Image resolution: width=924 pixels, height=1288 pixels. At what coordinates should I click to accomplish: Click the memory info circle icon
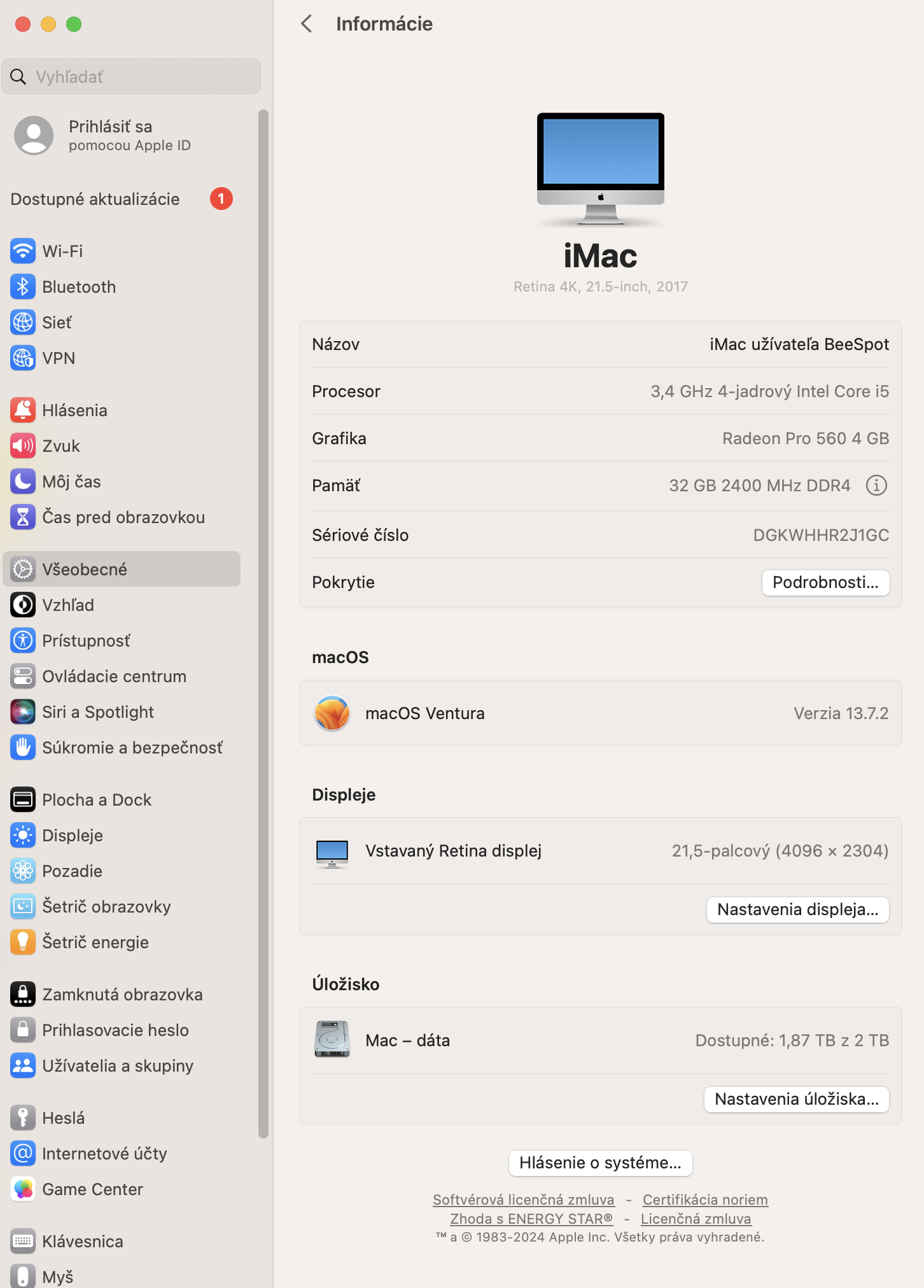(x=876, y=486)
